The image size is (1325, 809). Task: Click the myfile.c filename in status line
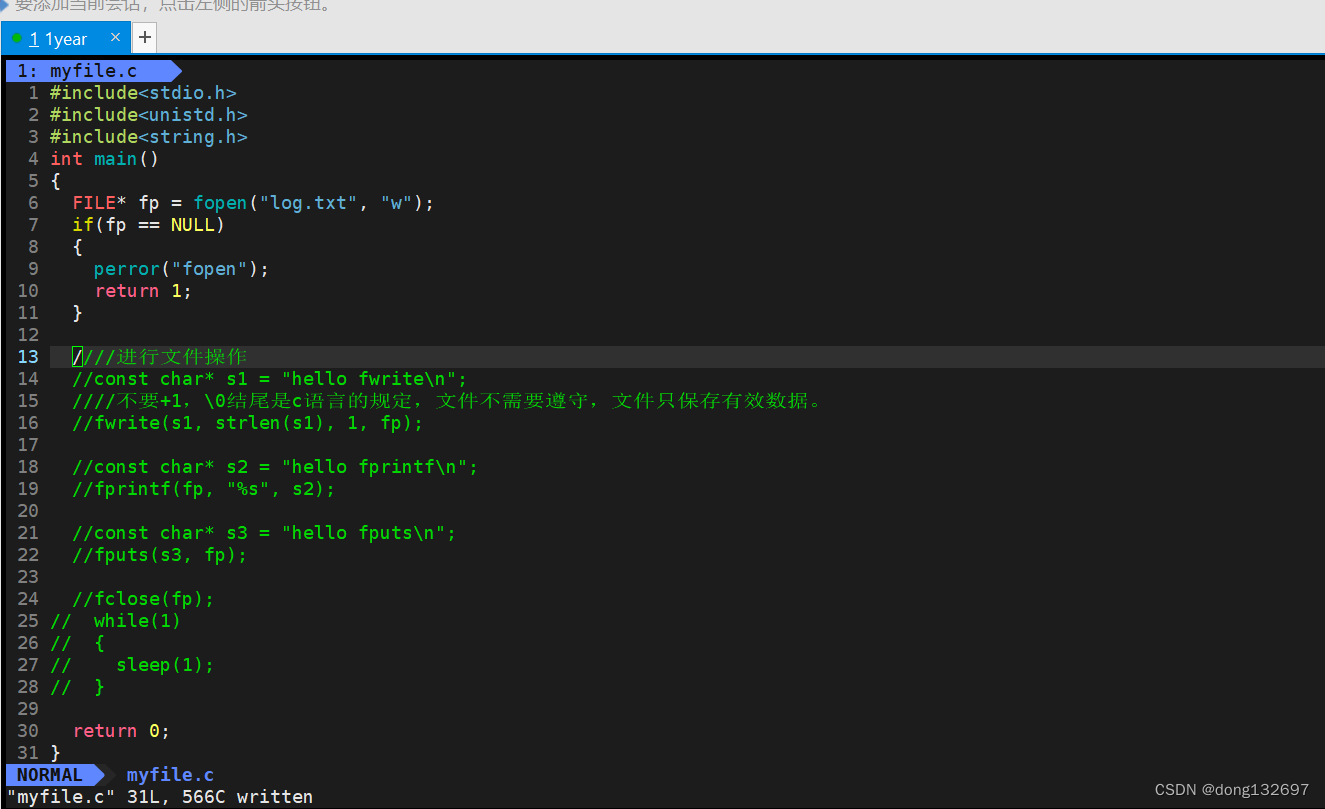(170, 775)
